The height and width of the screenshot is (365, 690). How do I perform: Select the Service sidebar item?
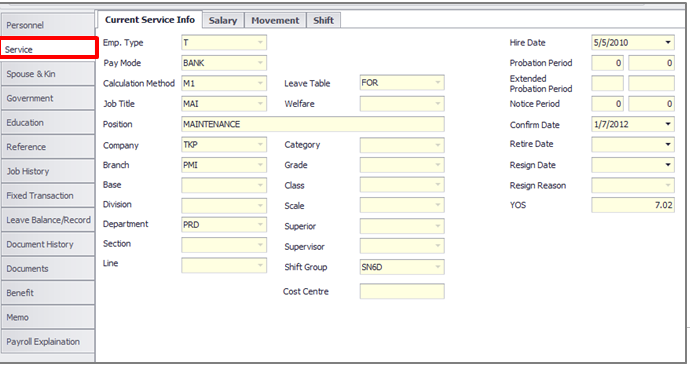coord(48,48)
